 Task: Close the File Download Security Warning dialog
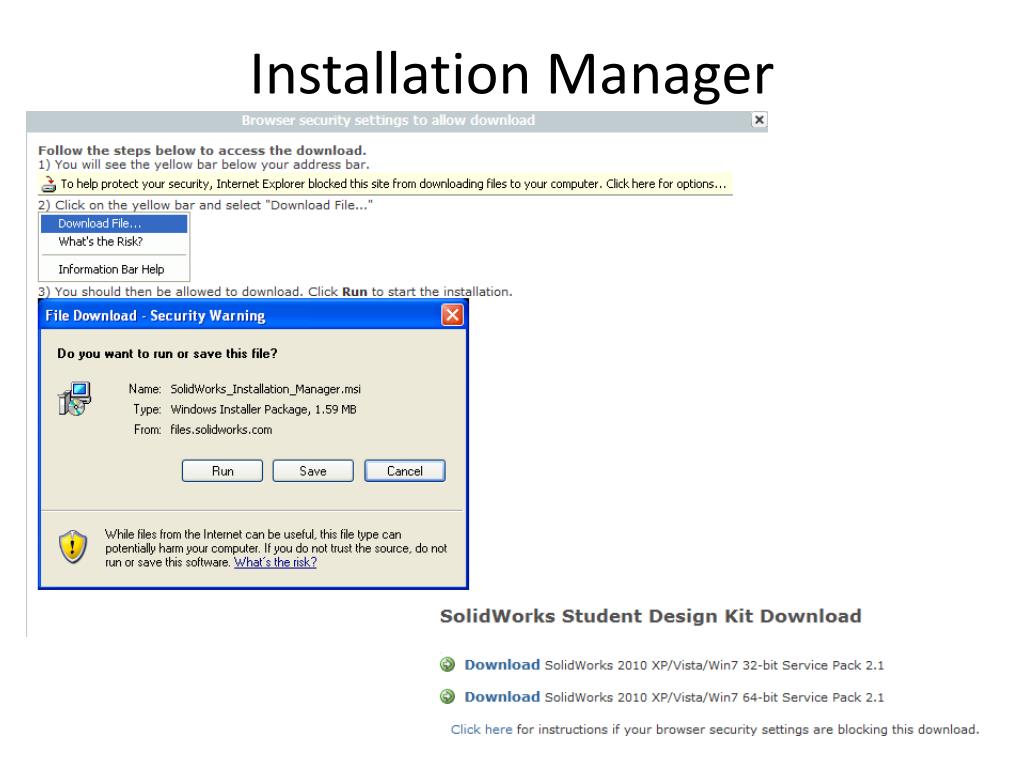pos(453,315)
